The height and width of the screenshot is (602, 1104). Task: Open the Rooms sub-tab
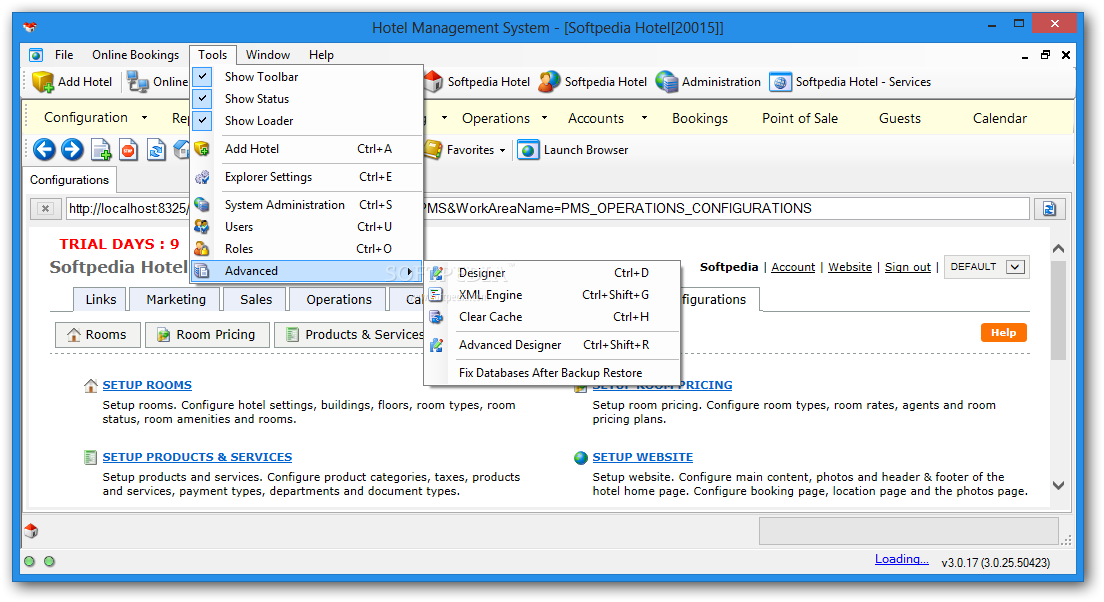point(97,334)
